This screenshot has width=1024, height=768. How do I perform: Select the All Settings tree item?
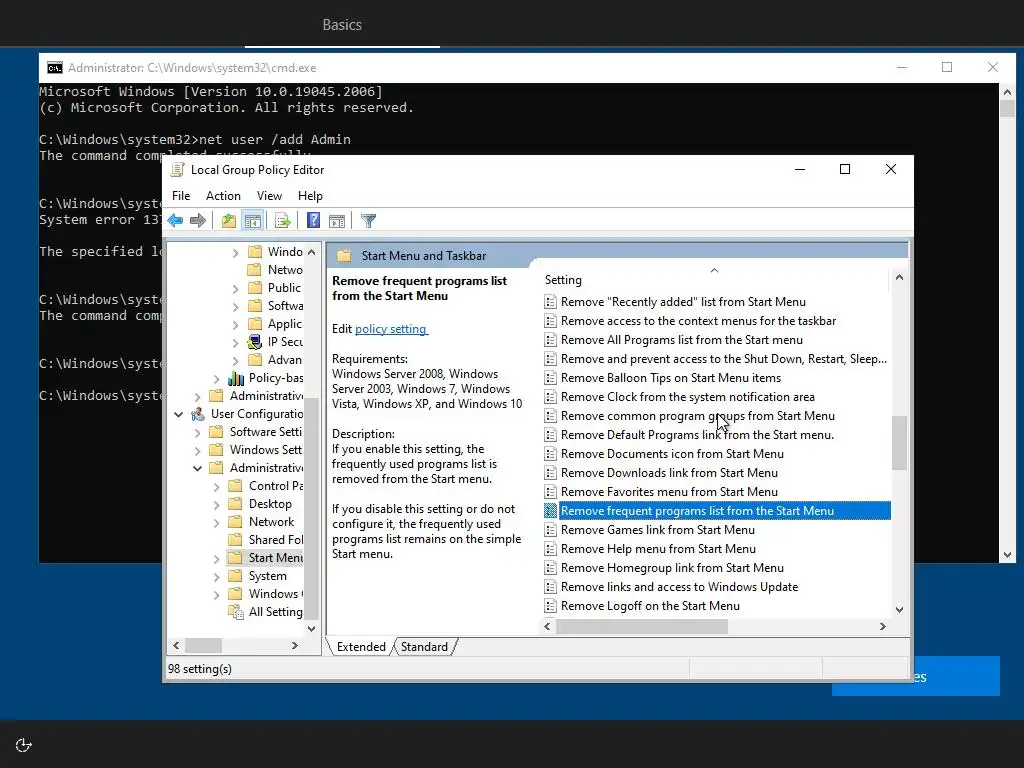tap(265, 612)
